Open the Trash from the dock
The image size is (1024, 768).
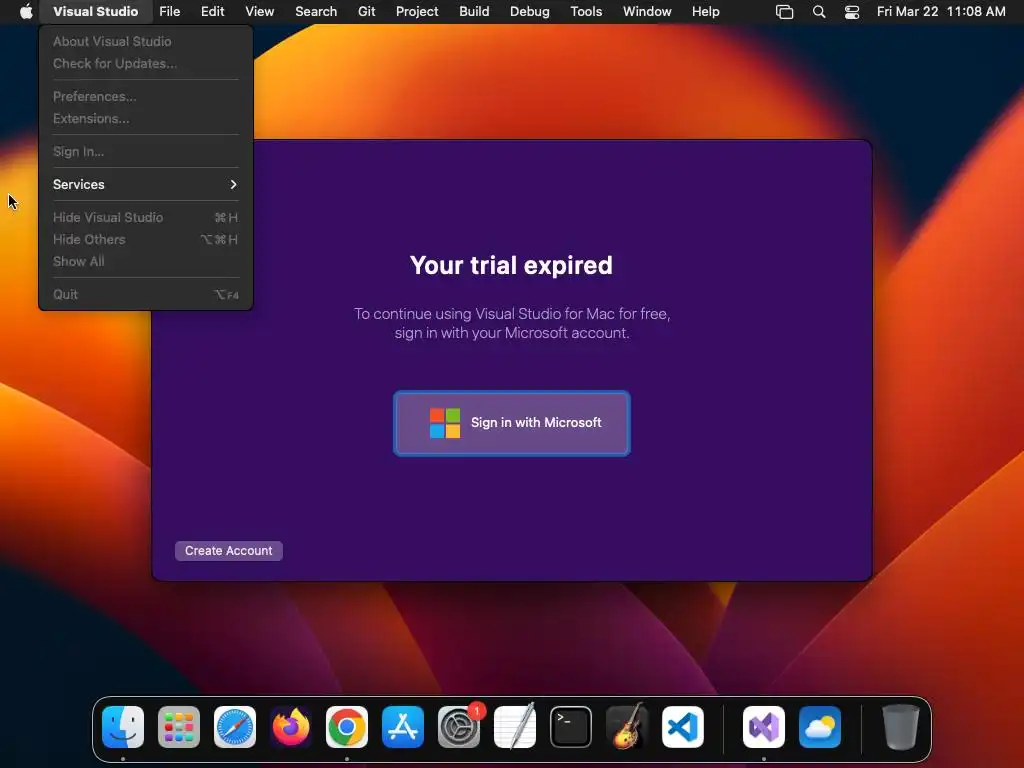[x=901, y=726]
